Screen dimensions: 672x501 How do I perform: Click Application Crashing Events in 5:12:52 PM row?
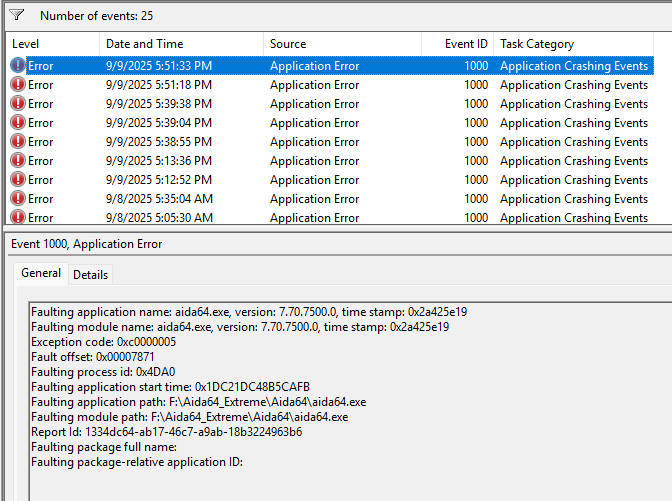coord(574,180)
